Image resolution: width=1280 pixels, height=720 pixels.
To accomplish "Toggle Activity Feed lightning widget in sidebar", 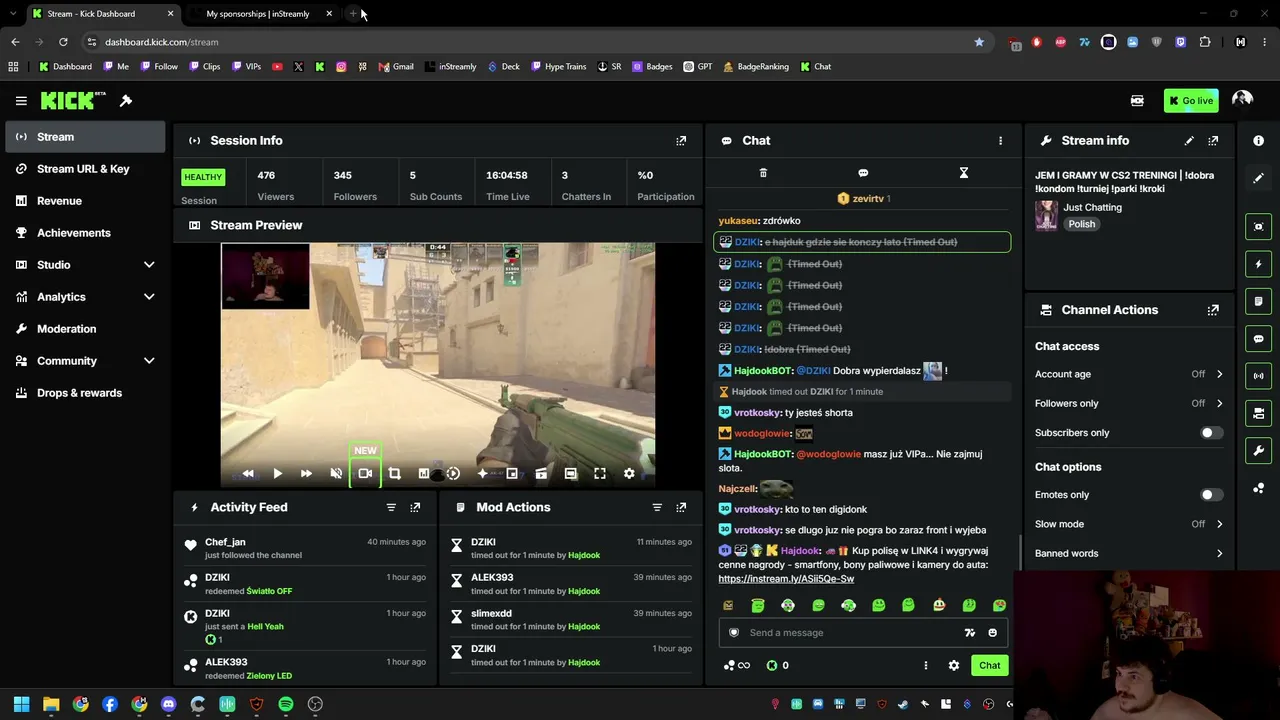I will click(x=1258, y=264).
